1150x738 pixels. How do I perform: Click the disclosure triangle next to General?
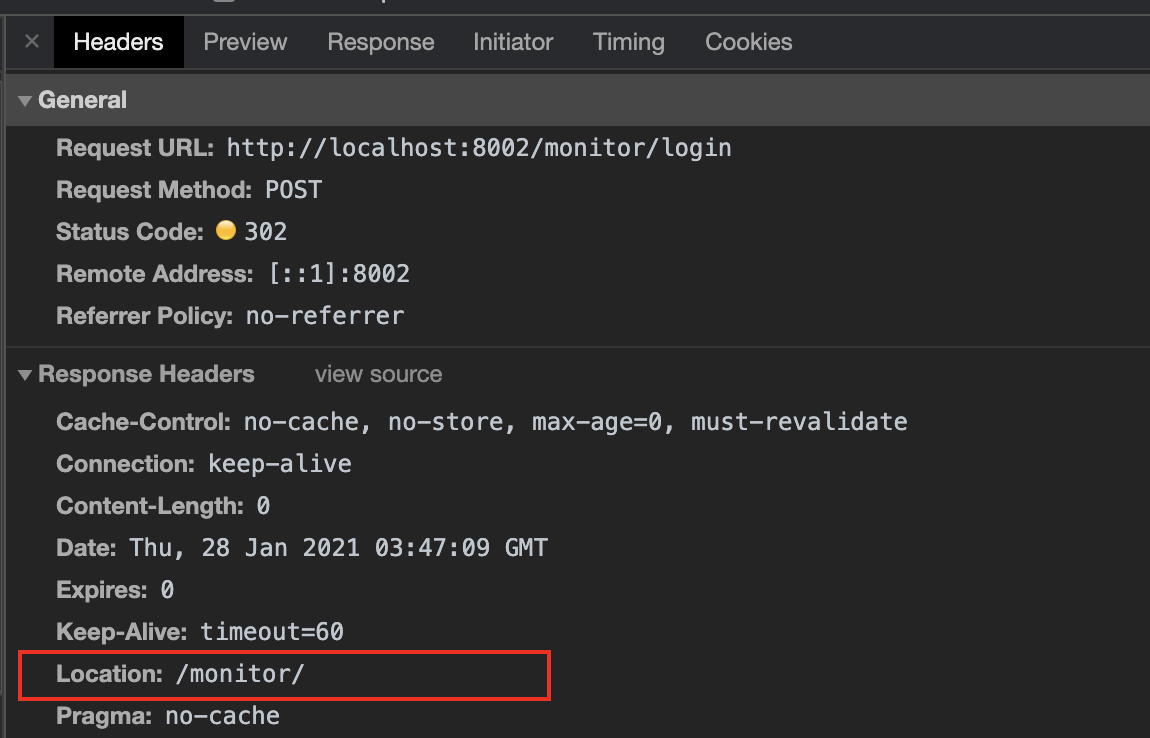[x=23, y=100]
